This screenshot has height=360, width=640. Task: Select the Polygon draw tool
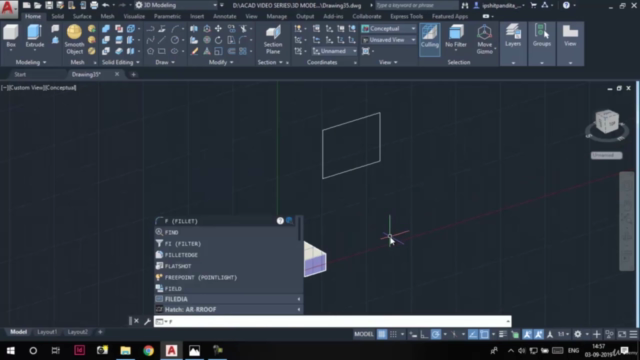pos(150,51)
